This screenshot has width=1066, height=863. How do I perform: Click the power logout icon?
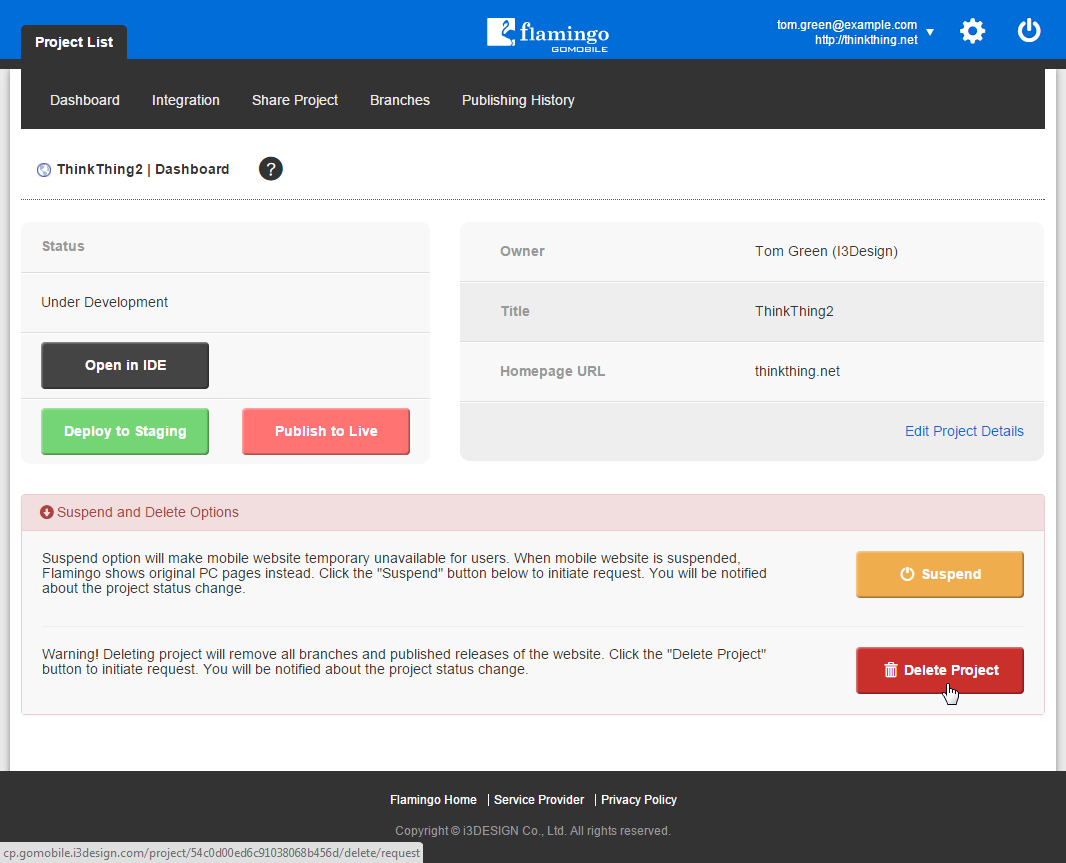pos(1029,31)
